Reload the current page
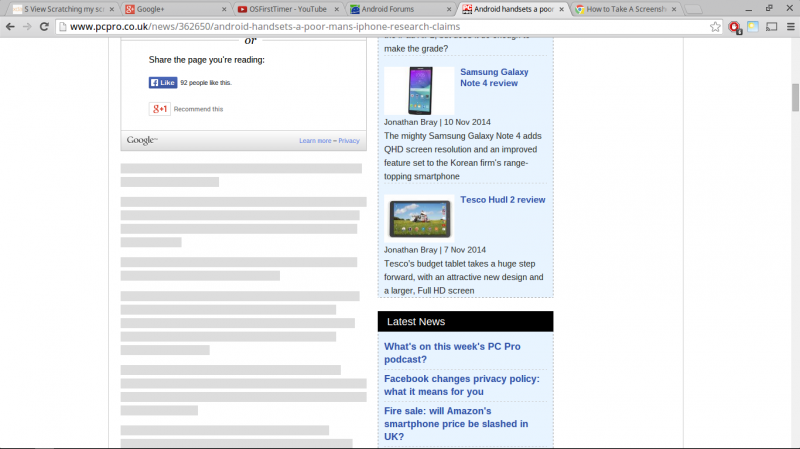800x449 pixels. 44,27
